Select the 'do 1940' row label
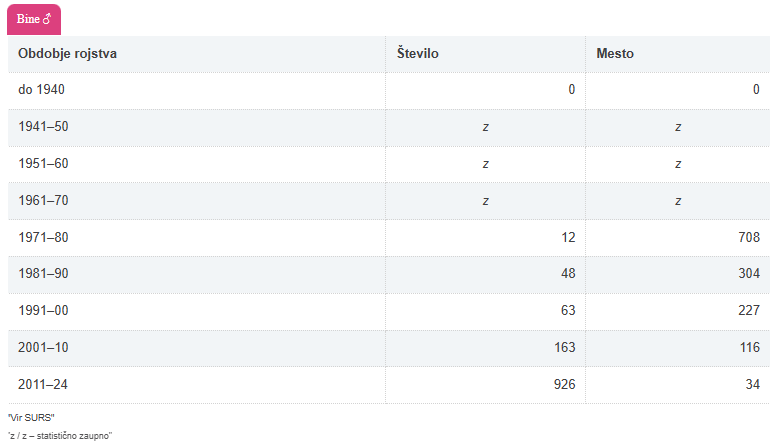 41,90
